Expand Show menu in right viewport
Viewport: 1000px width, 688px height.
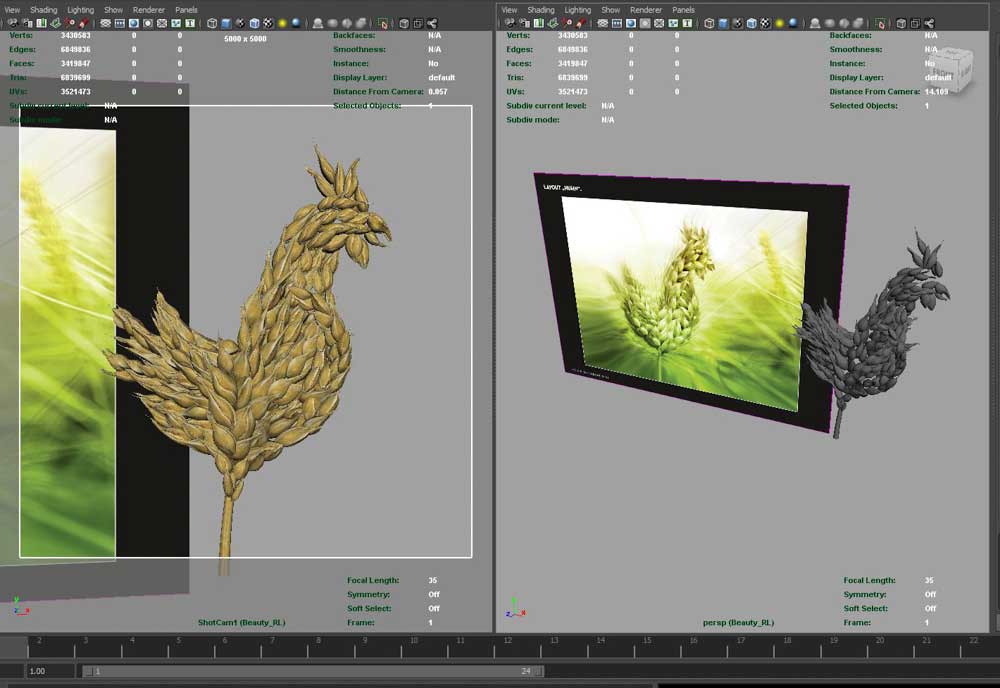610,10
